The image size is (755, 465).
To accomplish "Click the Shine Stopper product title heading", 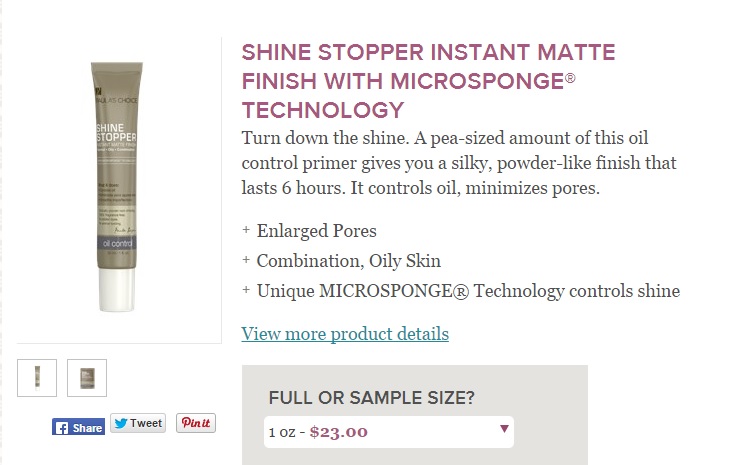I will [x=430, y=81].
